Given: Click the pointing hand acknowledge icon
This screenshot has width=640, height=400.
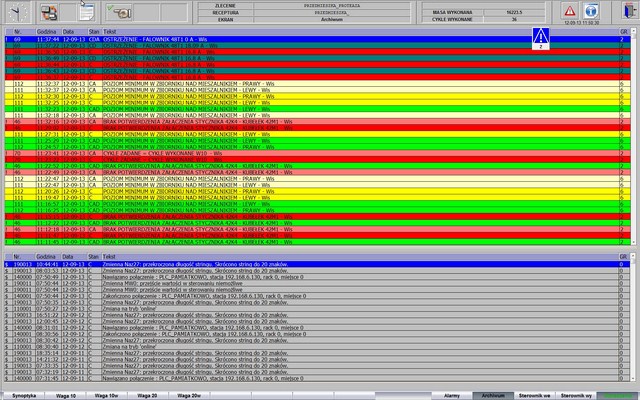Looking at the screenshot, I should tap(119, 12).
